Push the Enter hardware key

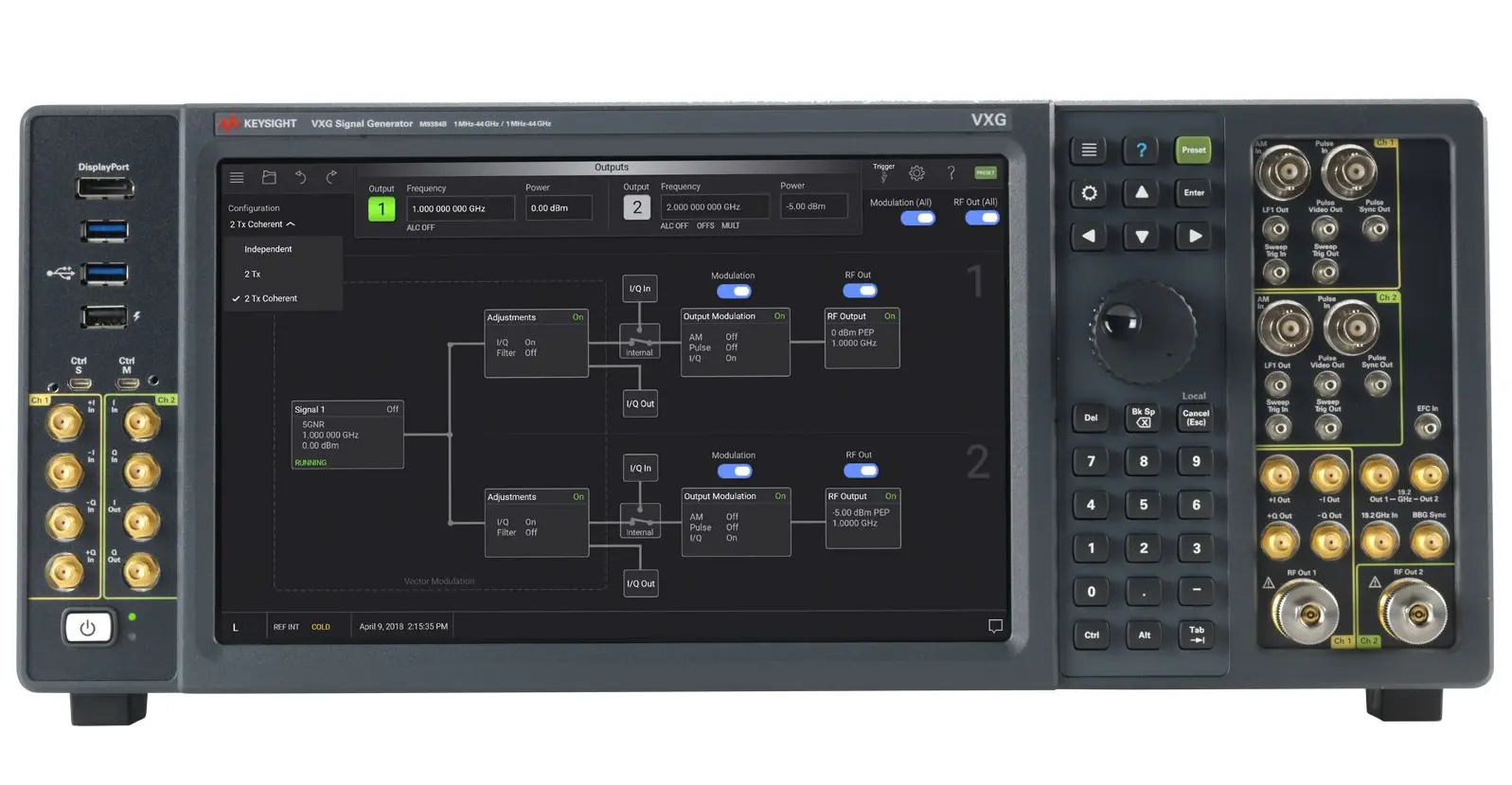[x=1194, y=193]
